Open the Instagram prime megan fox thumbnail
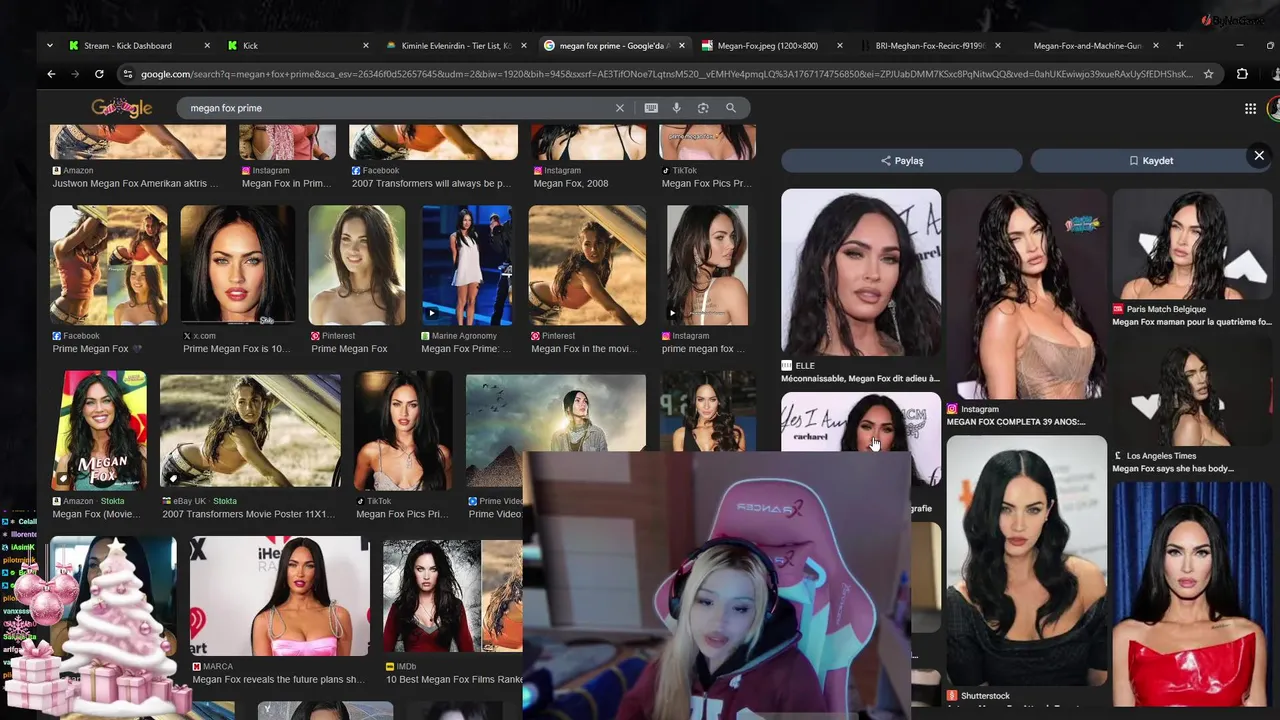This screenshot has width=1280, height=720. point(707,265)
